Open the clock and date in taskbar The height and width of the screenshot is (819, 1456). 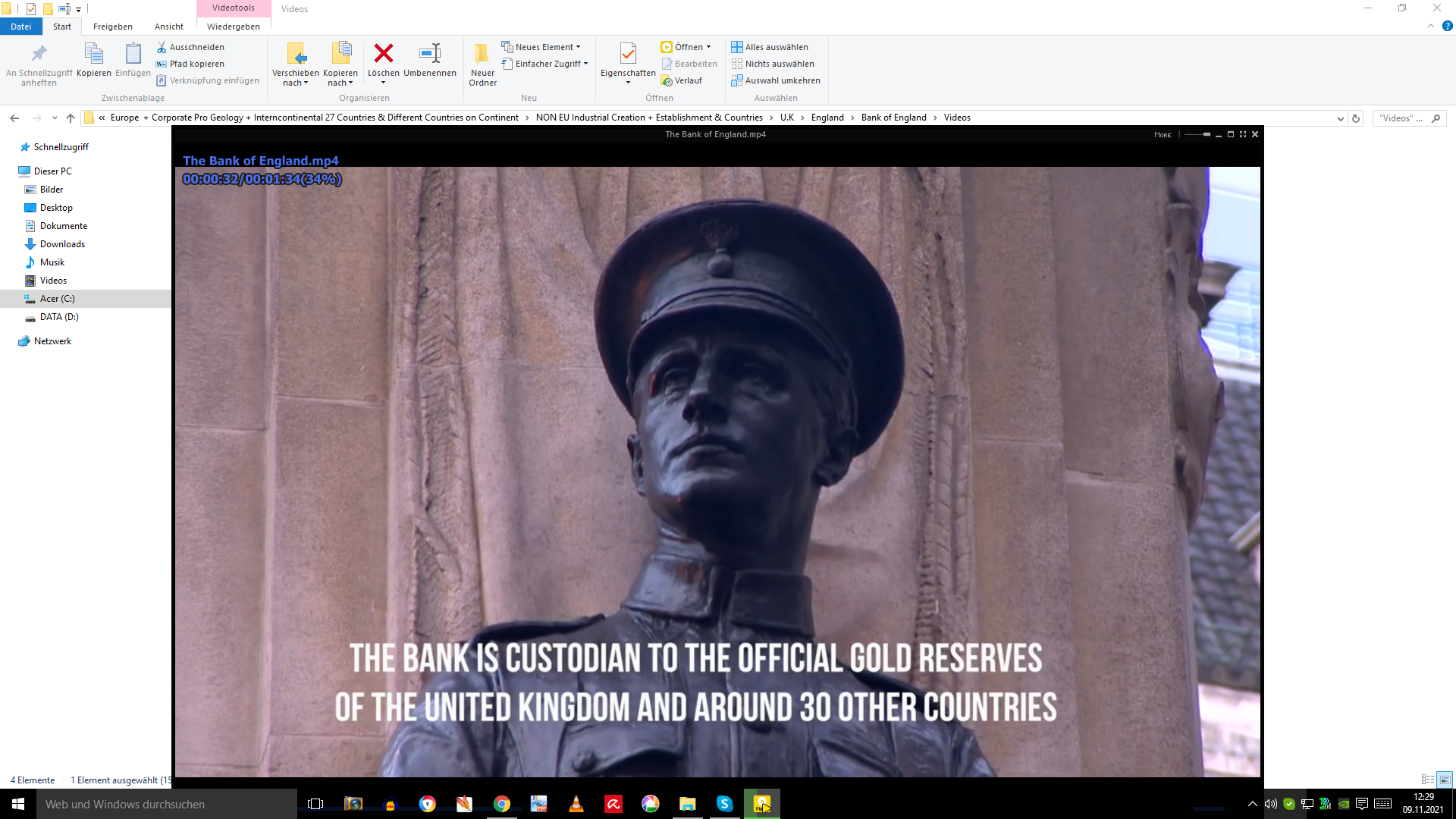(1423, 804)
